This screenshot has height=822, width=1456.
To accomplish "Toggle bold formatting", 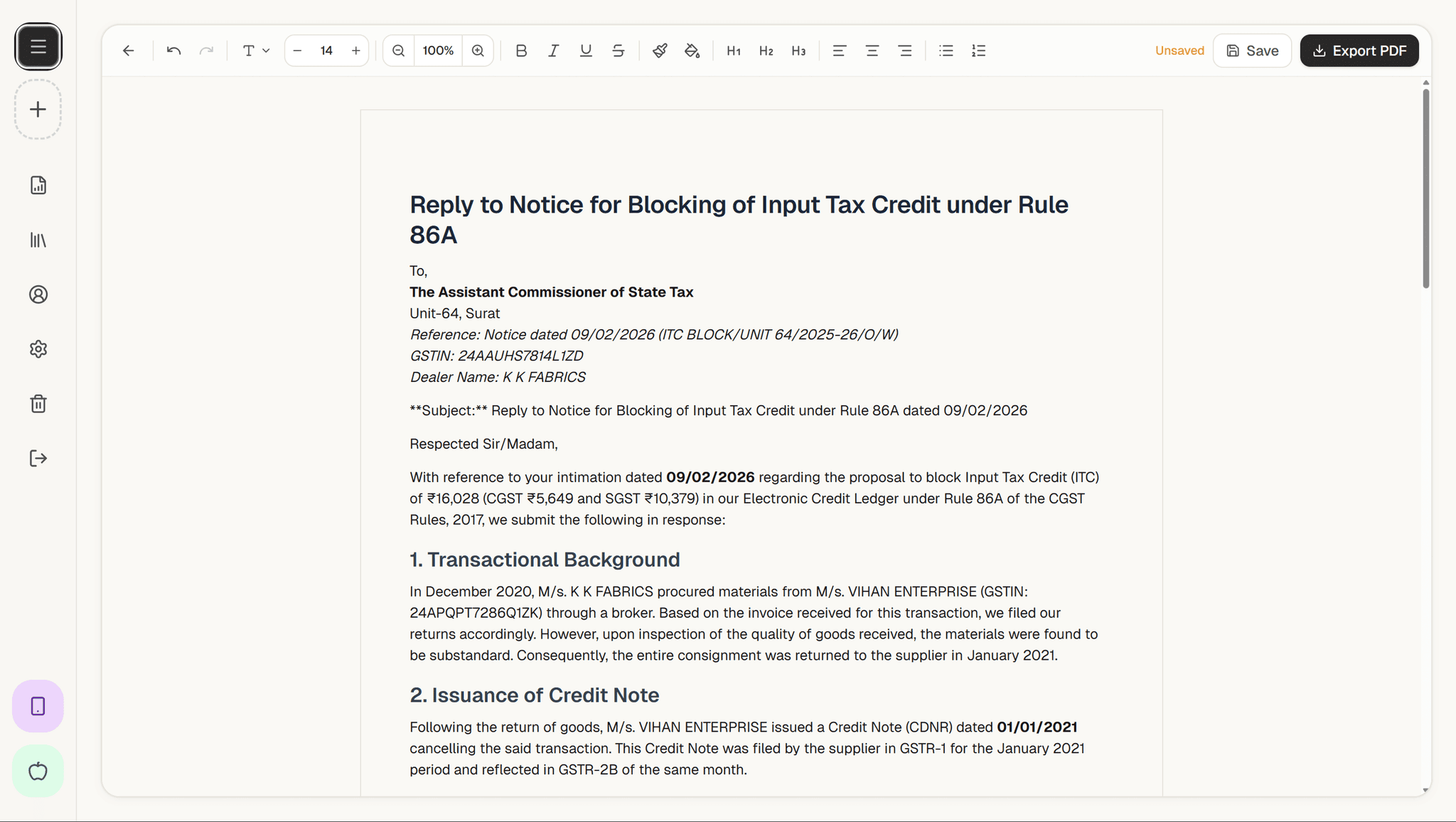I will 521,50.
